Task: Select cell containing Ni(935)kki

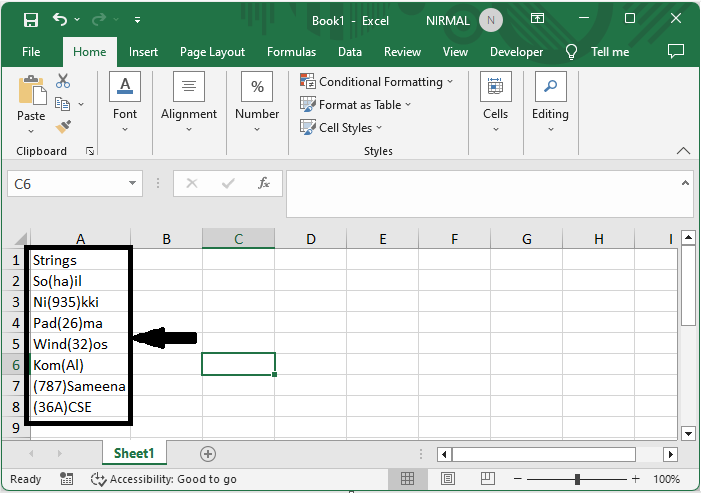Action: (x=80, y=302)
